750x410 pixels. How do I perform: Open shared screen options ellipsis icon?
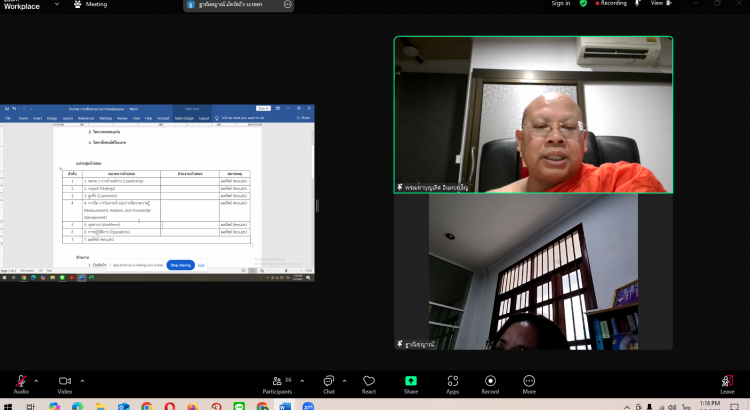pos(287,4)
